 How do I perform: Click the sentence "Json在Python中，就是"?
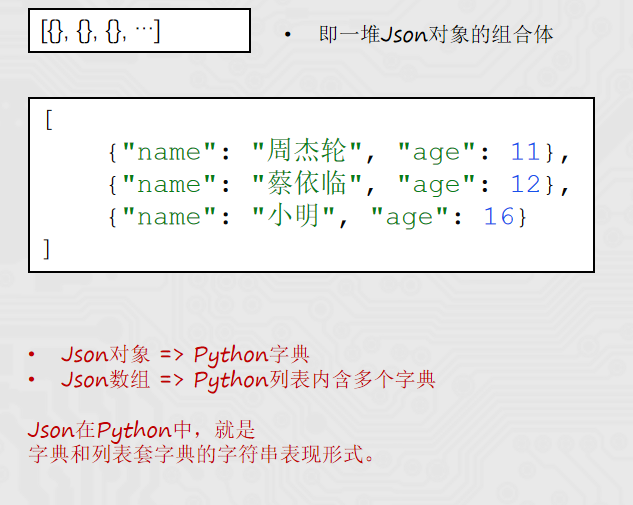pos(141,430)
